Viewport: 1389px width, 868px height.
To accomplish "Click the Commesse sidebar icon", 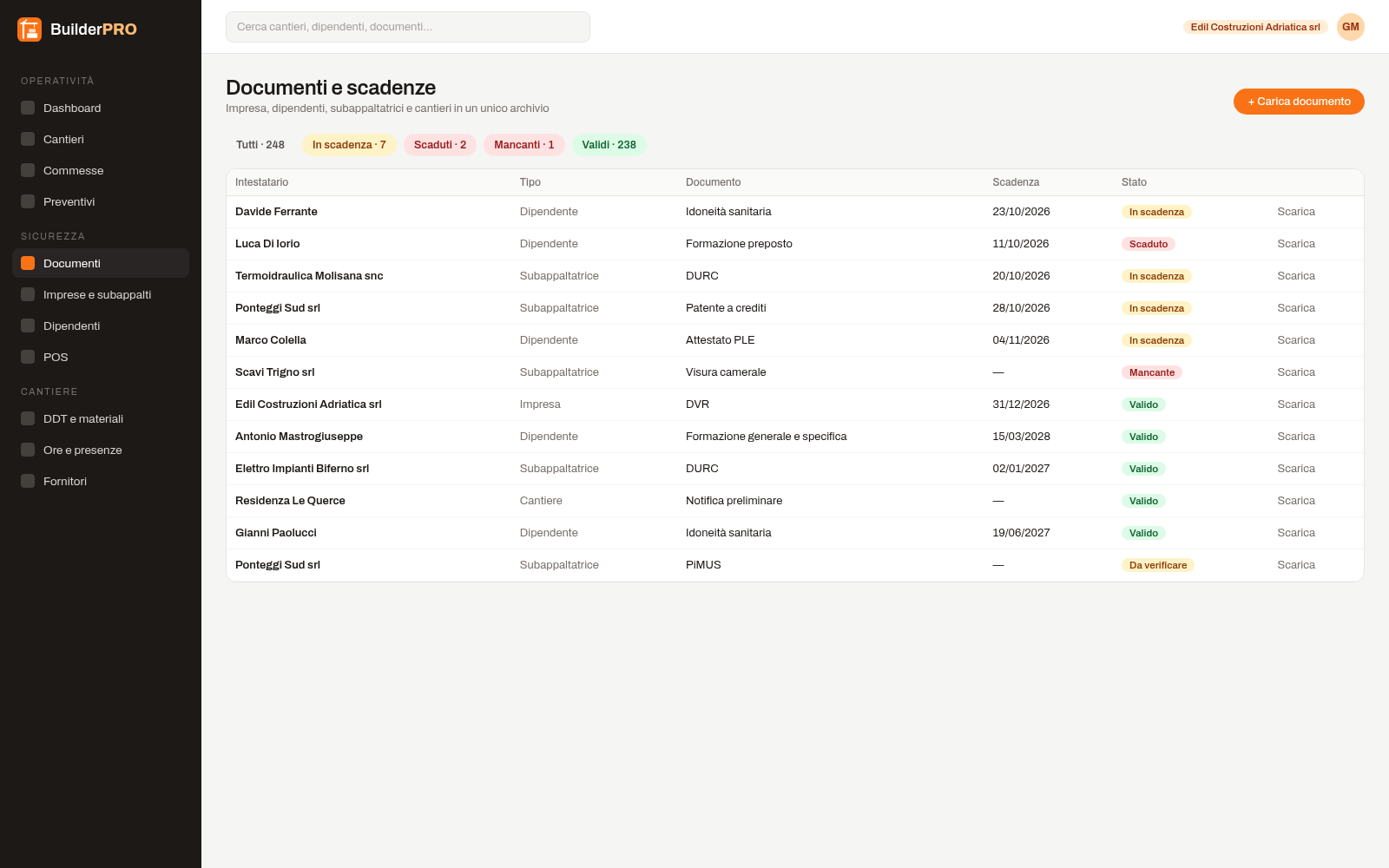I will pos(28,170).
